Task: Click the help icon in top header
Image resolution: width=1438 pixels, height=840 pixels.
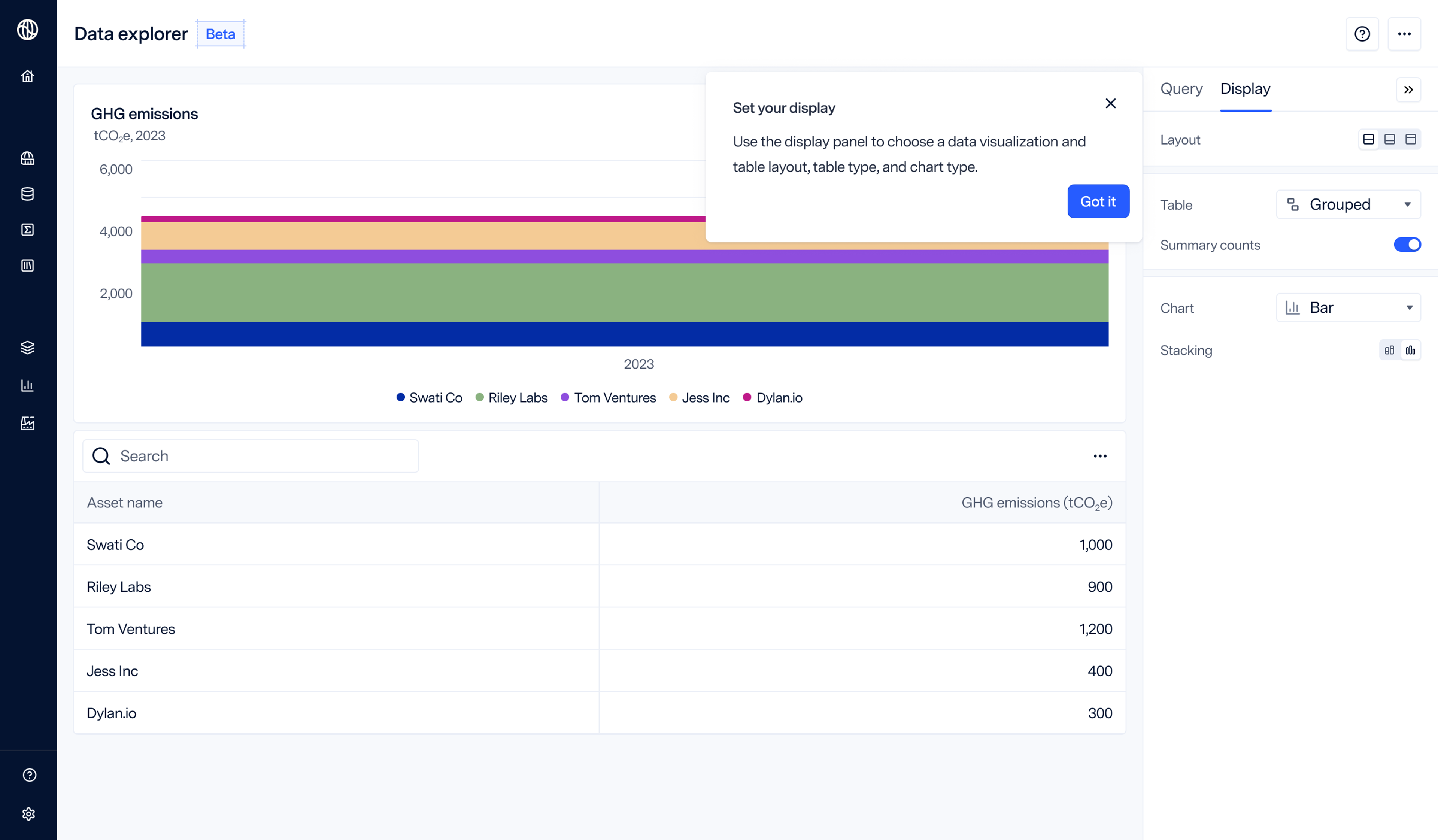Action: tap(1362, 34)
